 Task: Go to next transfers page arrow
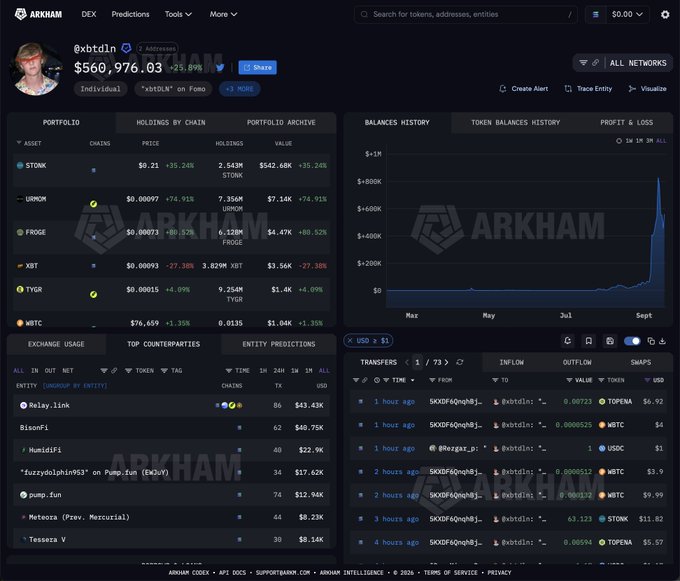[x=446, y=362]
